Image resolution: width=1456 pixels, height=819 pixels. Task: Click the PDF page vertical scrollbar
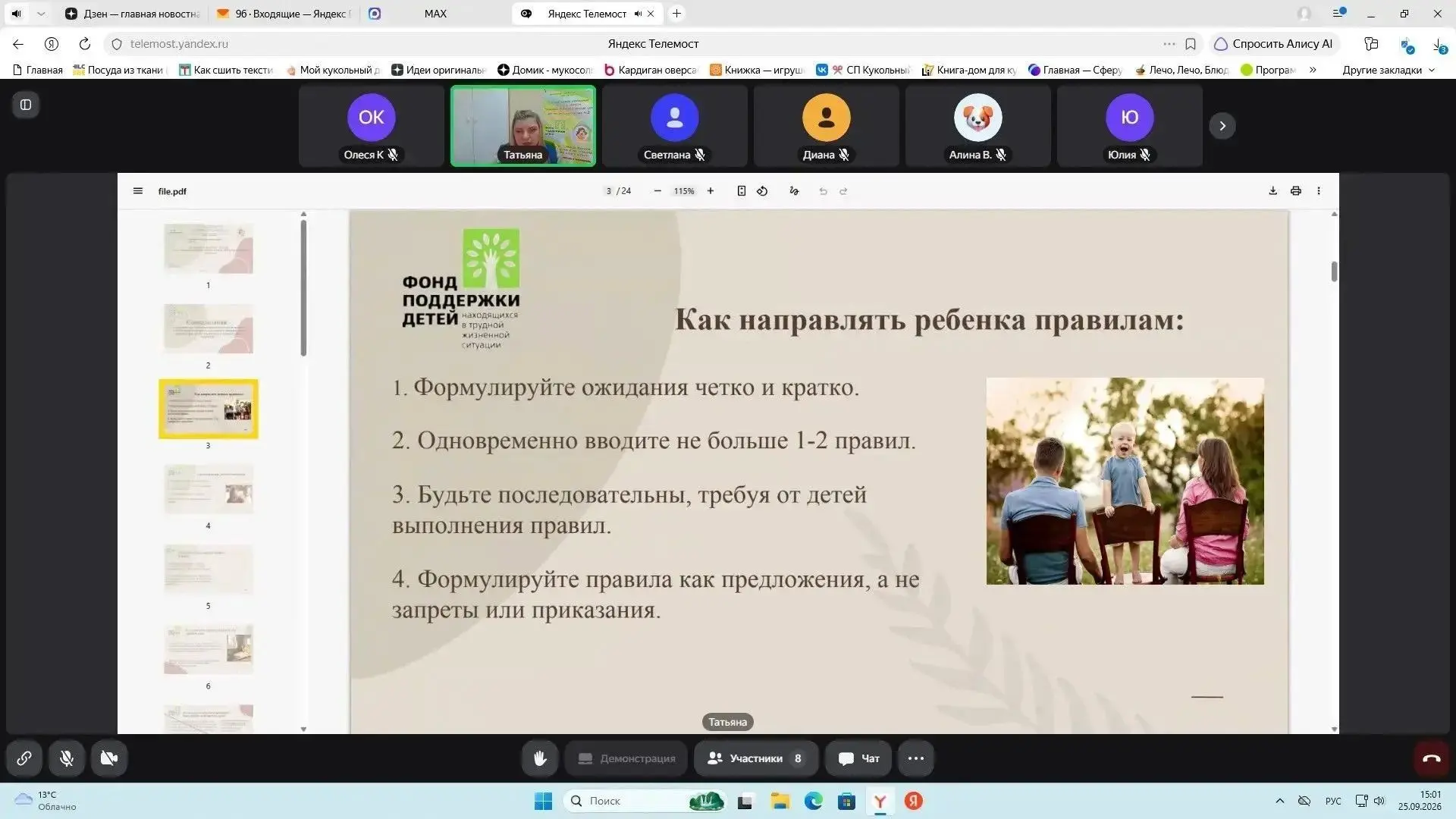pyautogui.click(x=1334, y=271)
